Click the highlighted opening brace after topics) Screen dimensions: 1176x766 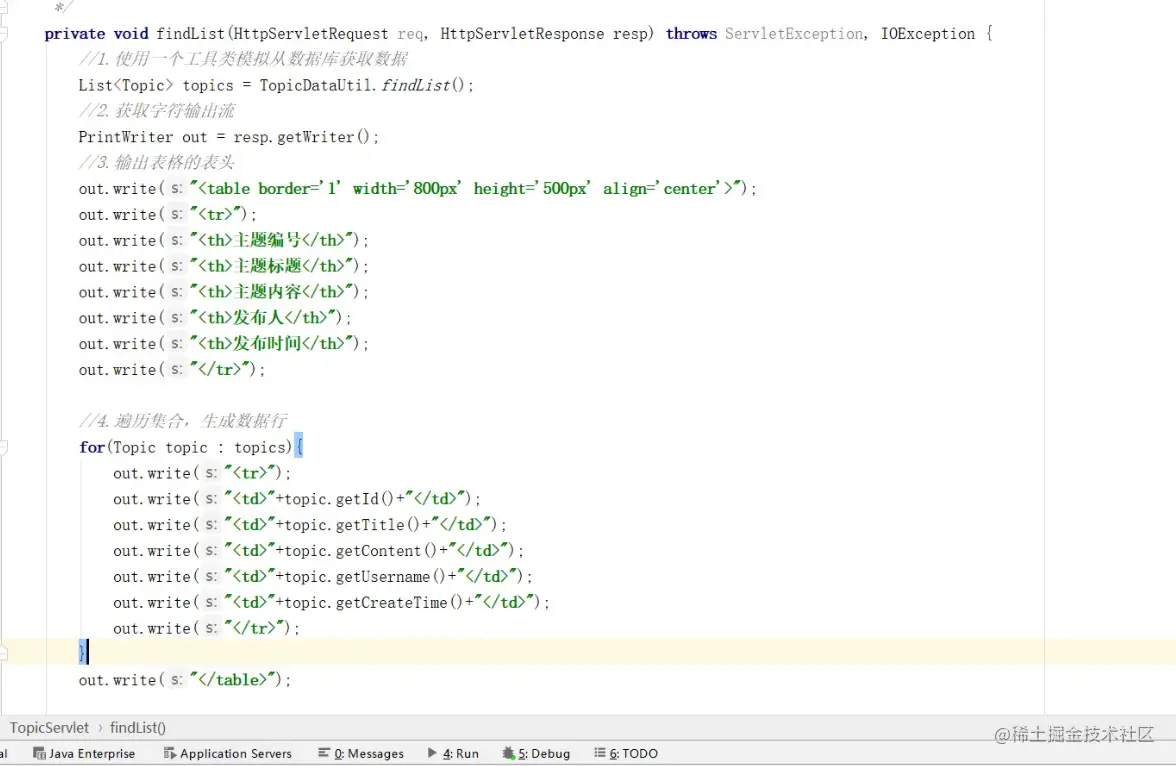click(298, 447)
